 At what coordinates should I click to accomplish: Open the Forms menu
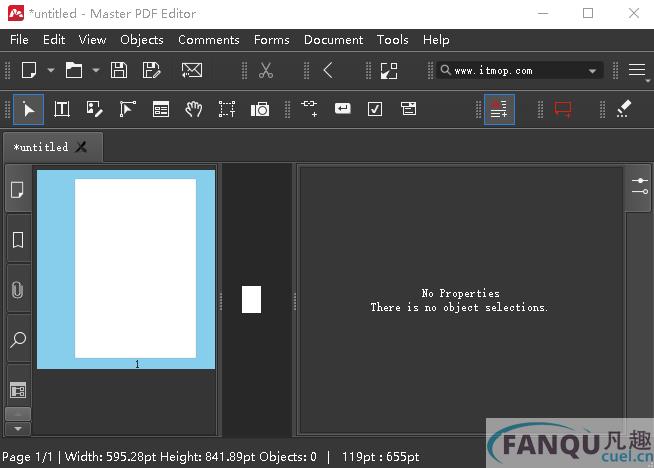tap(272, 40)
